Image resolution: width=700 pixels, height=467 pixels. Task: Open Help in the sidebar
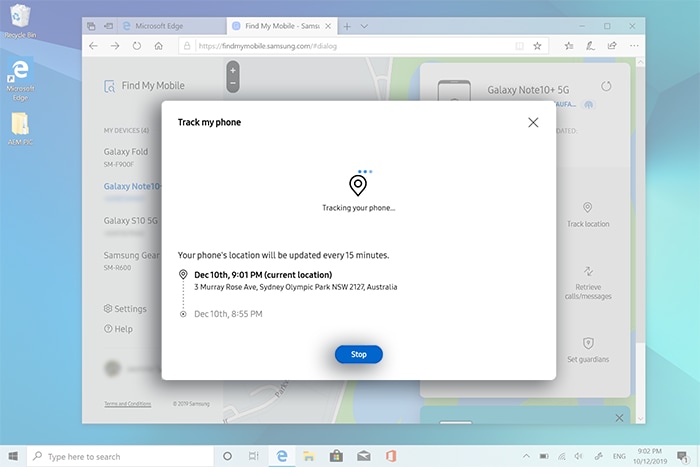pyautogui.click(x=119, y=329)
